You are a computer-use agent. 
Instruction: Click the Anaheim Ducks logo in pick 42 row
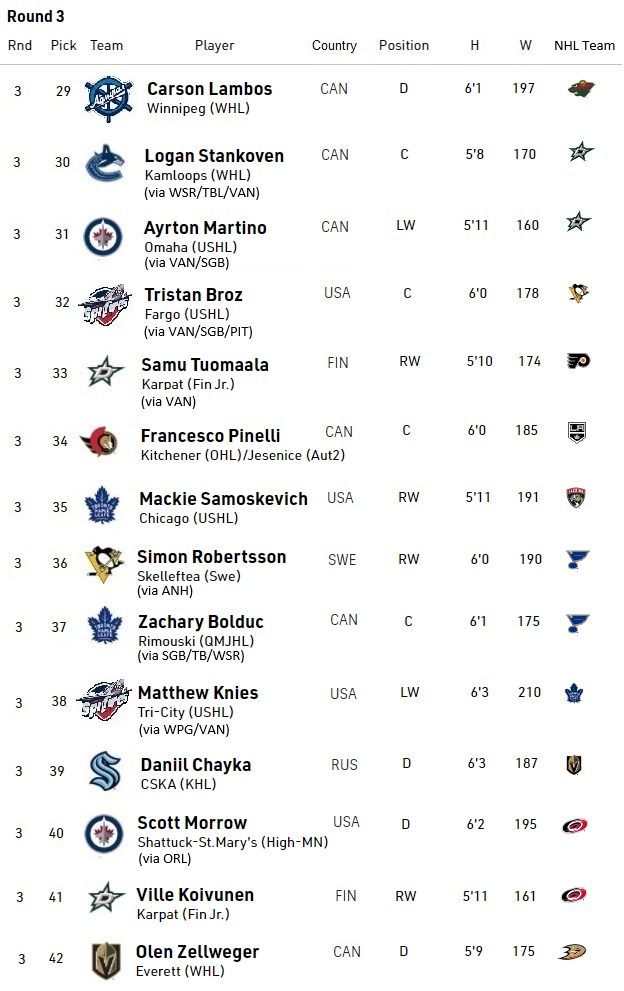click(x=573, y=951)
